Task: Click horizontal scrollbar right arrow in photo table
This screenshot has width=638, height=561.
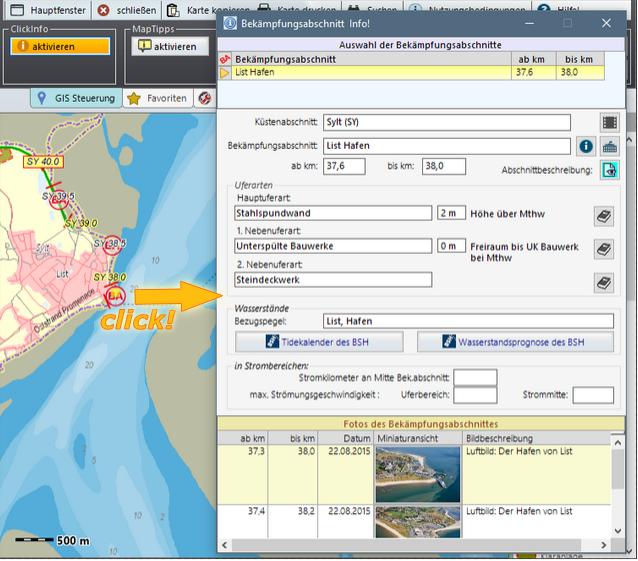Action: 604,545
